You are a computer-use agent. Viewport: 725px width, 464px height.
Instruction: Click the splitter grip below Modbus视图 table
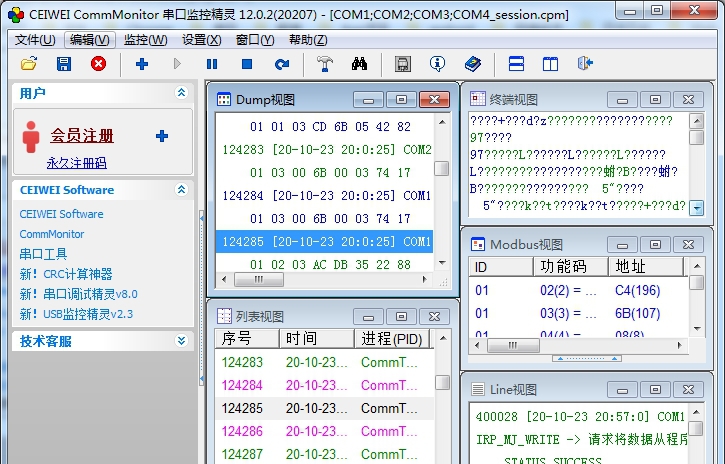coord(587,359)
